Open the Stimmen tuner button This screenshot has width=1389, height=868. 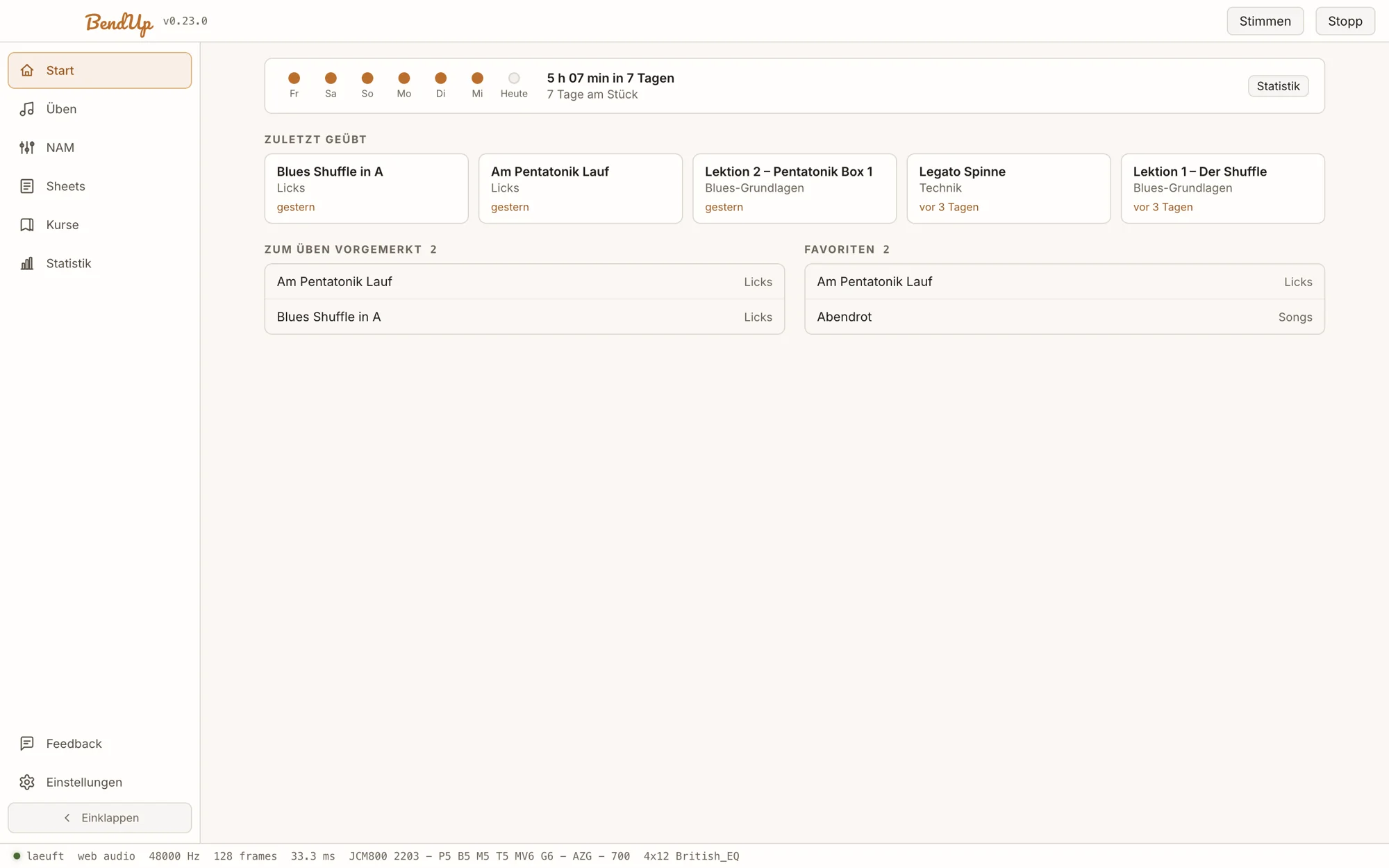pyautogui.click(x=1265, y=21)
